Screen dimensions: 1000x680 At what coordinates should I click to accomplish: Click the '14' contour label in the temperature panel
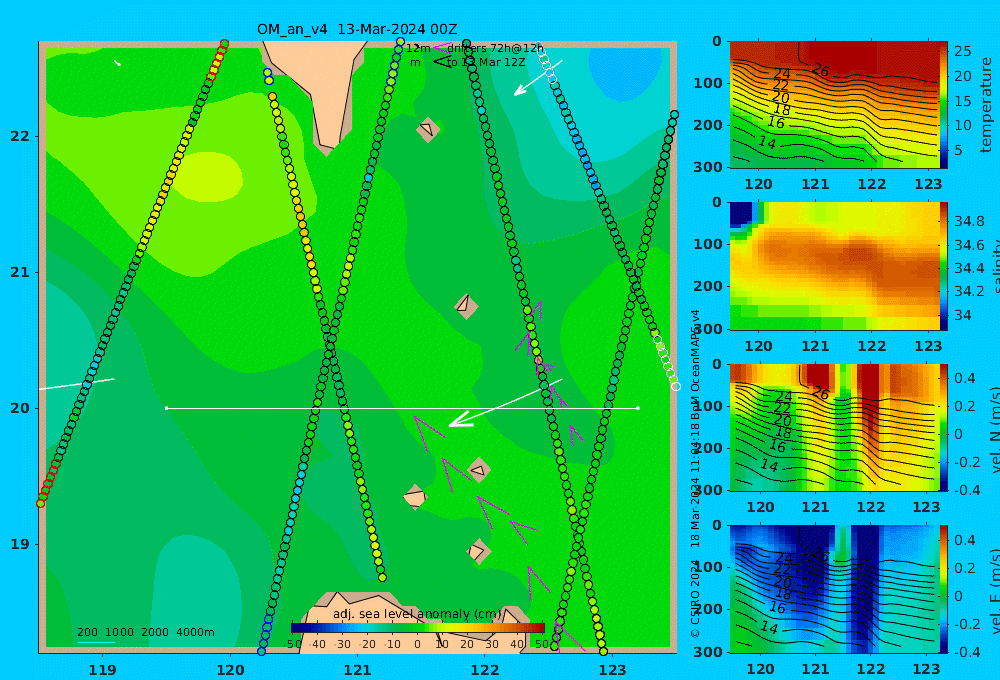point(767,143)
